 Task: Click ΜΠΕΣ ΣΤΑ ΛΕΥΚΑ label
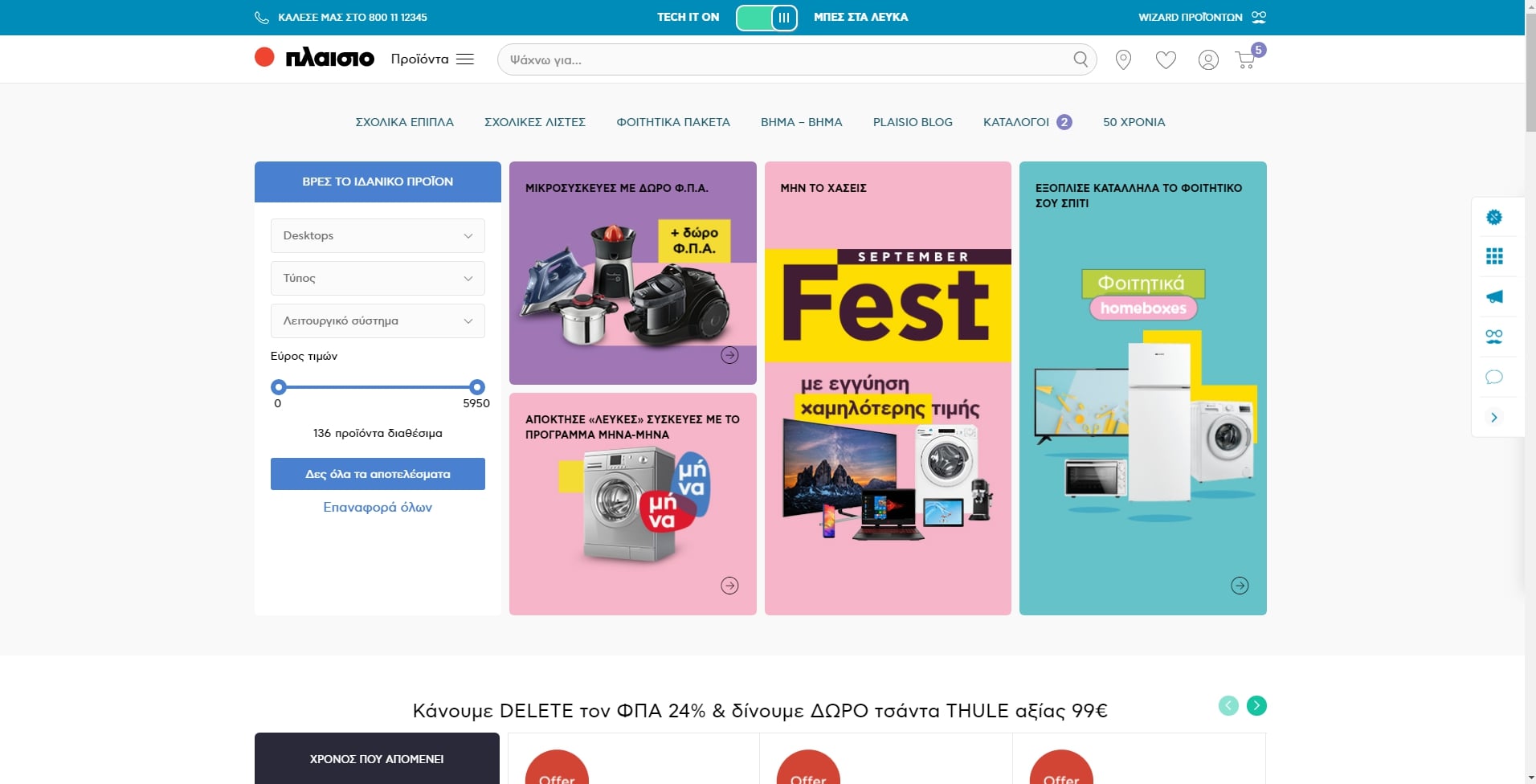click(x=860, y=17)
